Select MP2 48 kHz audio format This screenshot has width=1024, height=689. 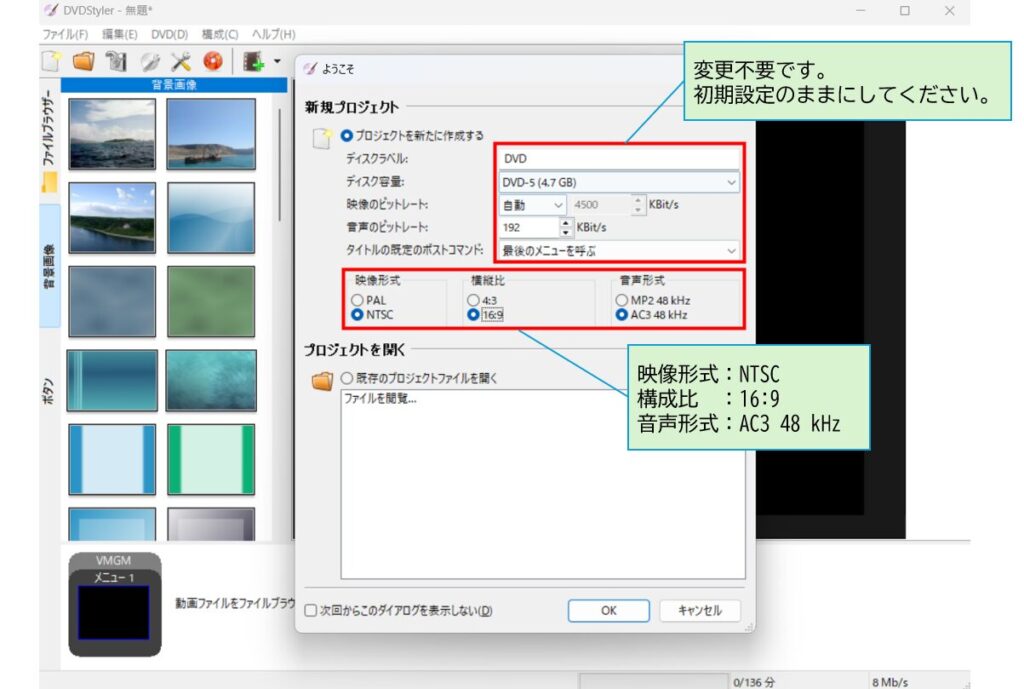[x=623, y=300]
